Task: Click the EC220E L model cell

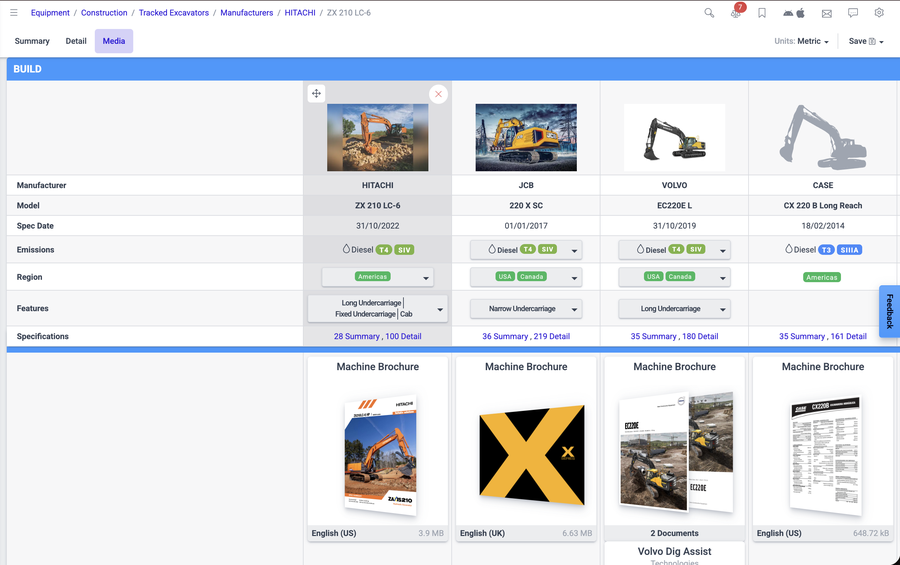Action: (674, 206)
